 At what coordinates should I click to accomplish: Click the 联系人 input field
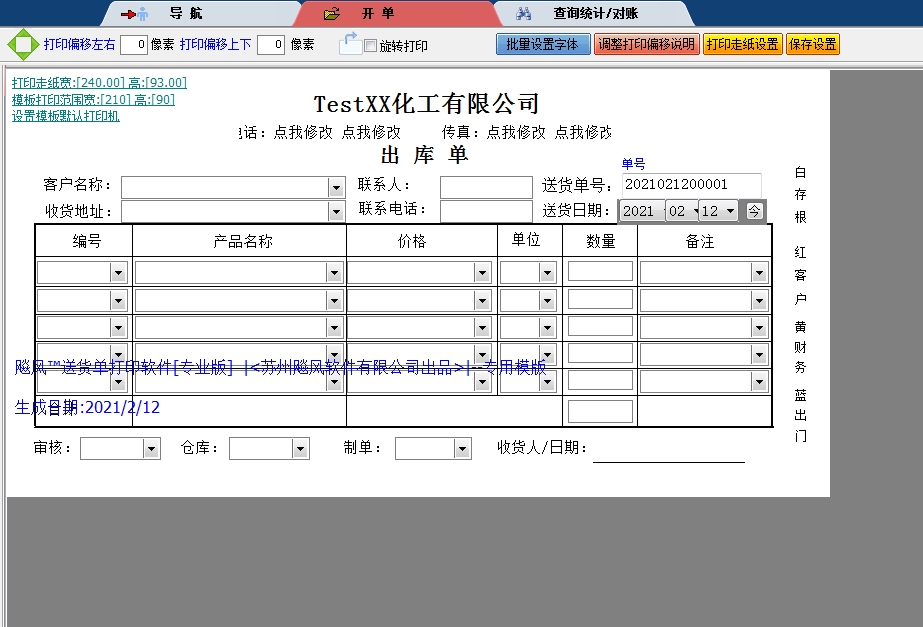click(485, 185)
